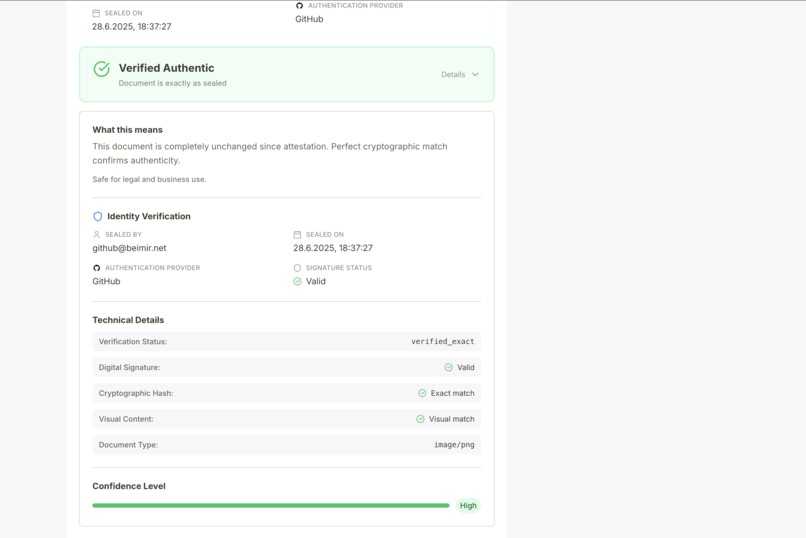
Task: Click the Digital Signature row label
Action: [129, 367]
